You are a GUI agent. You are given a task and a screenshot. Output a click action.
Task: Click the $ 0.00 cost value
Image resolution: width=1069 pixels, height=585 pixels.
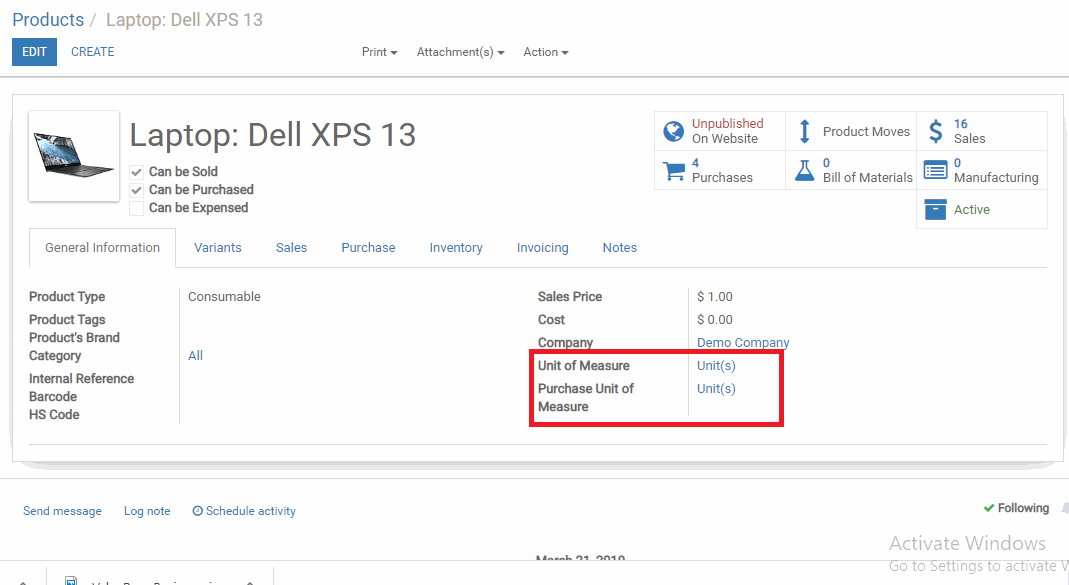coord(714,320)
